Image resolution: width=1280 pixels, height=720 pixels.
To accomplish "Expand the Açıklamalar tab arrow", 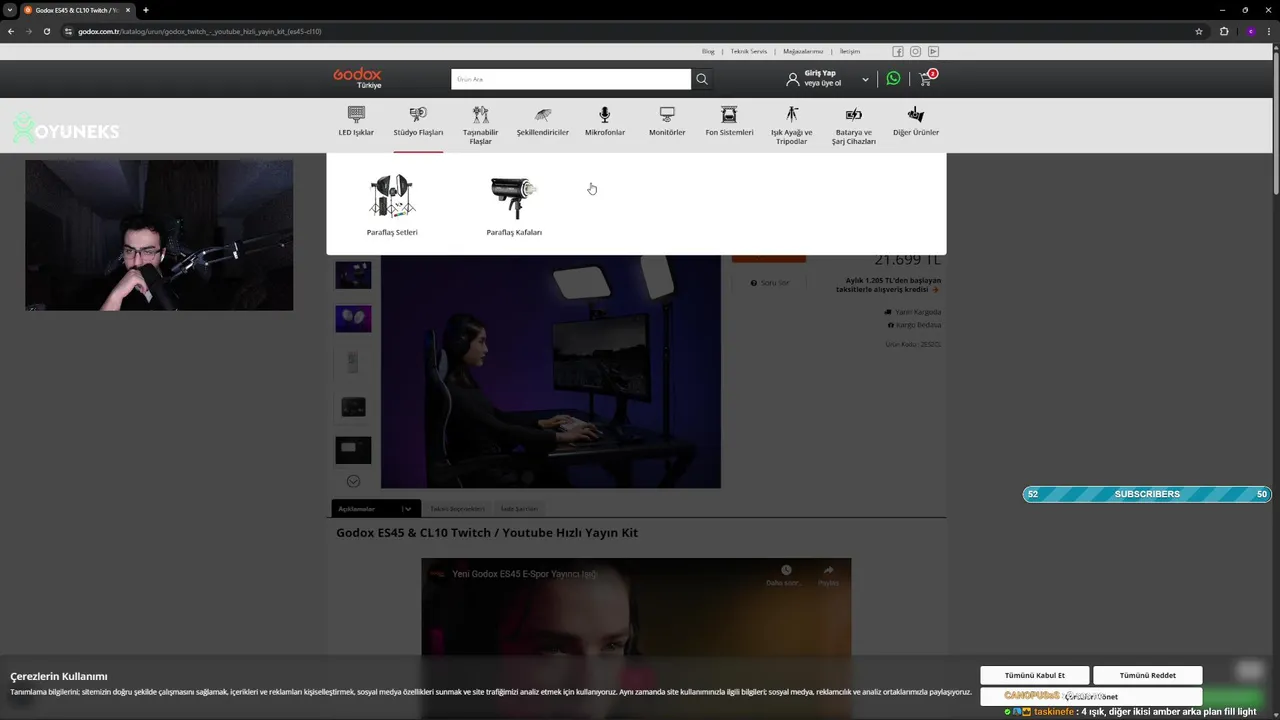I will coord(407,509).
